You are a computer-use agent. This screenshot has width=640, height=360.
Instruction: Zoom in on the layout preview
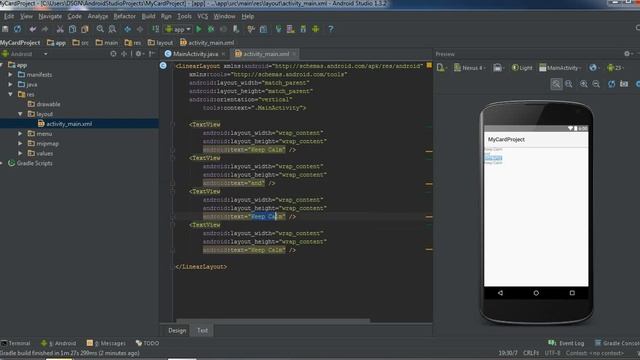[584, 84]
